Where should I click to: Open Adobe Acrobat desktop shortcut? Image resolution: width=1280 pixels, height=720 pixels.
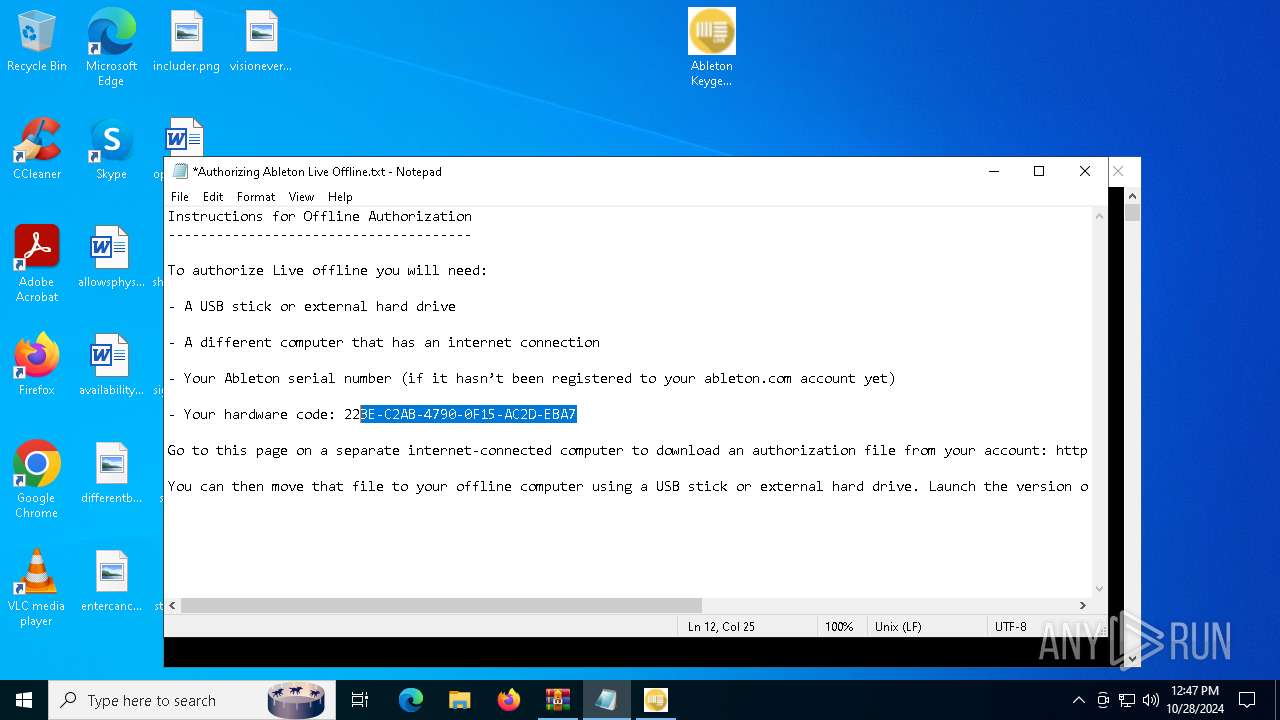coord(37,264)
